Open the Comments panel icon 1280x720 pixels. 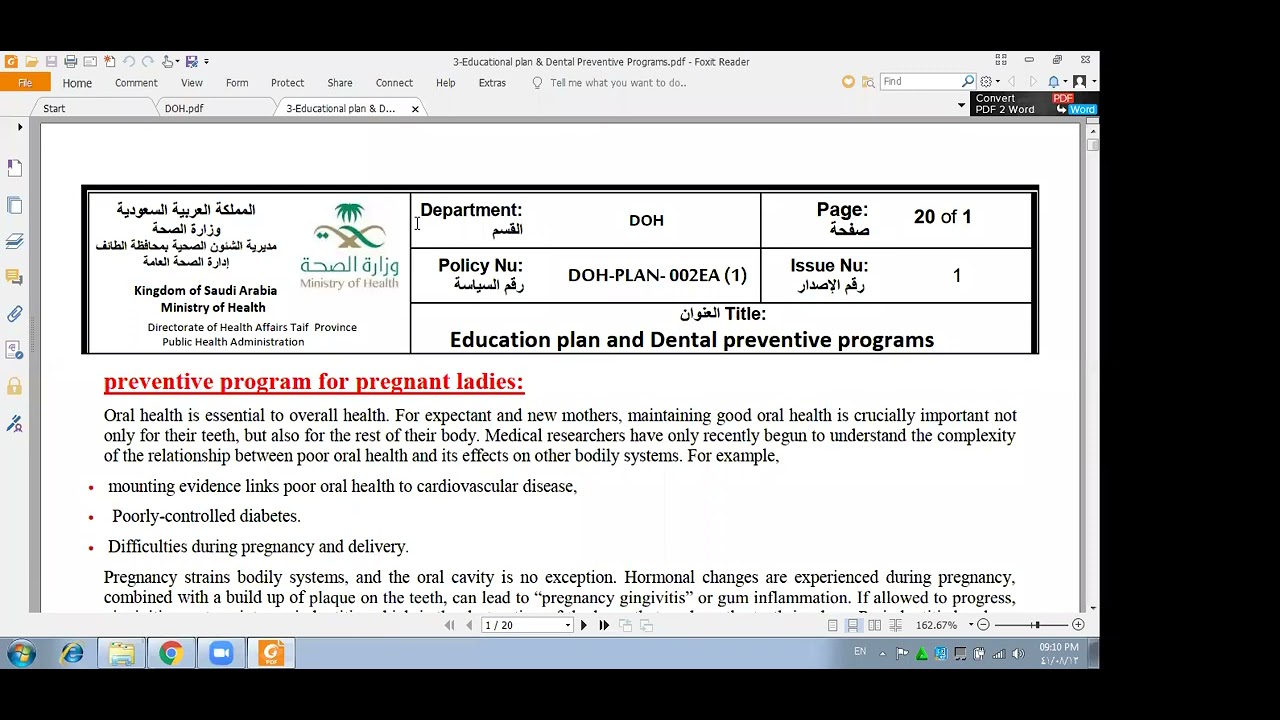[x=15, y=277]
